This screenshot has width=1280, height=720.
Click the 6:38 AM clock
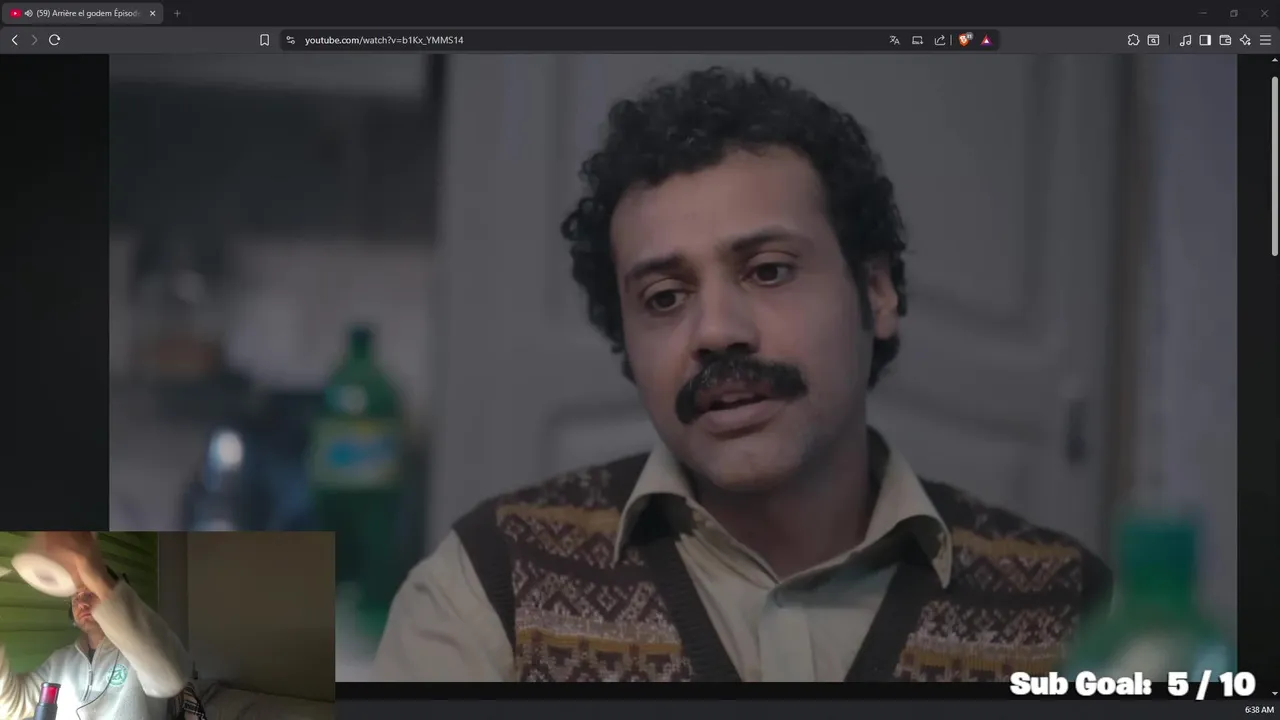point(1259,710)
